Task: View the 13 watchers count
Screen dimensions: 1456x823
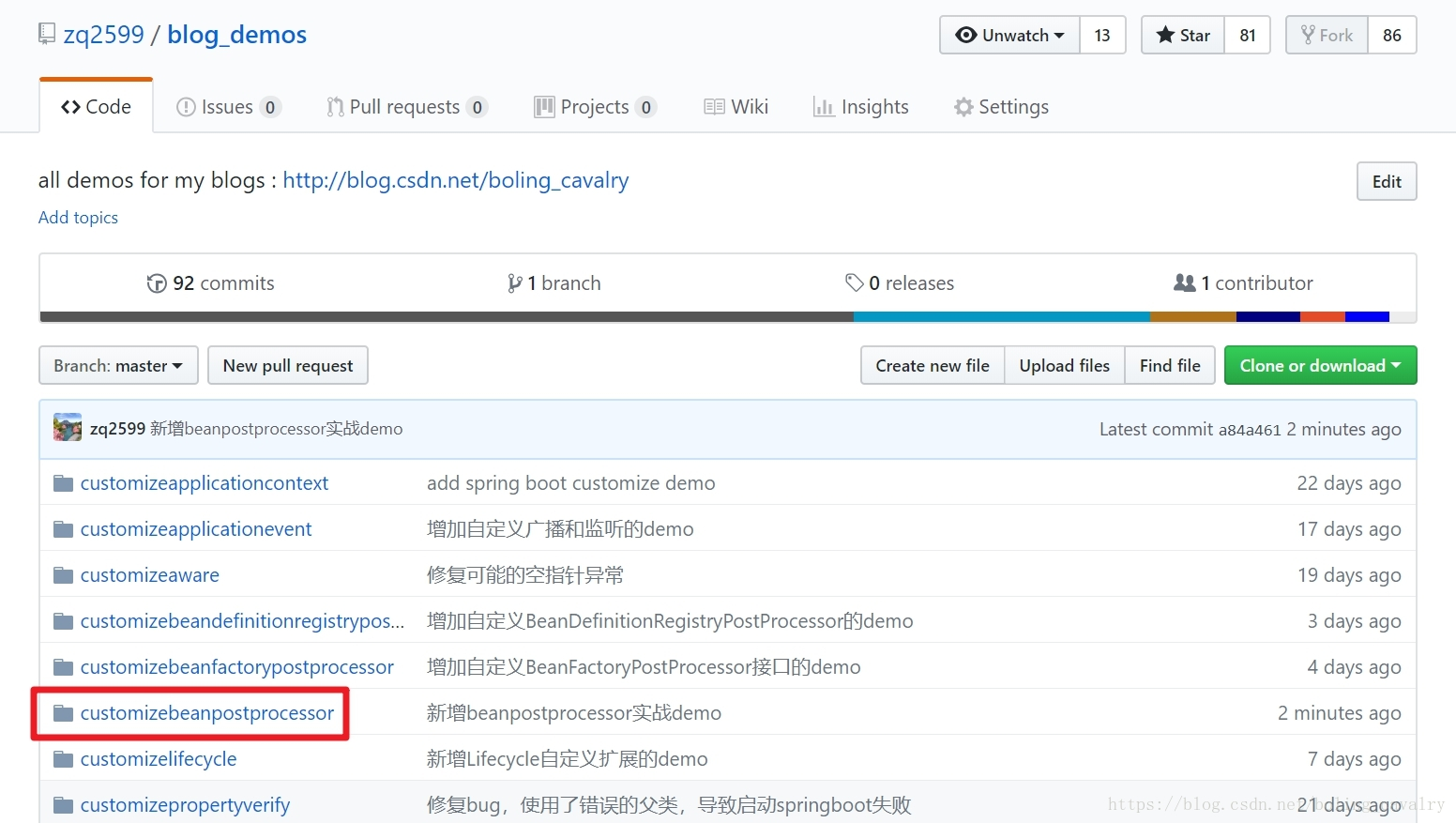Action: [x=1102, y=35]
